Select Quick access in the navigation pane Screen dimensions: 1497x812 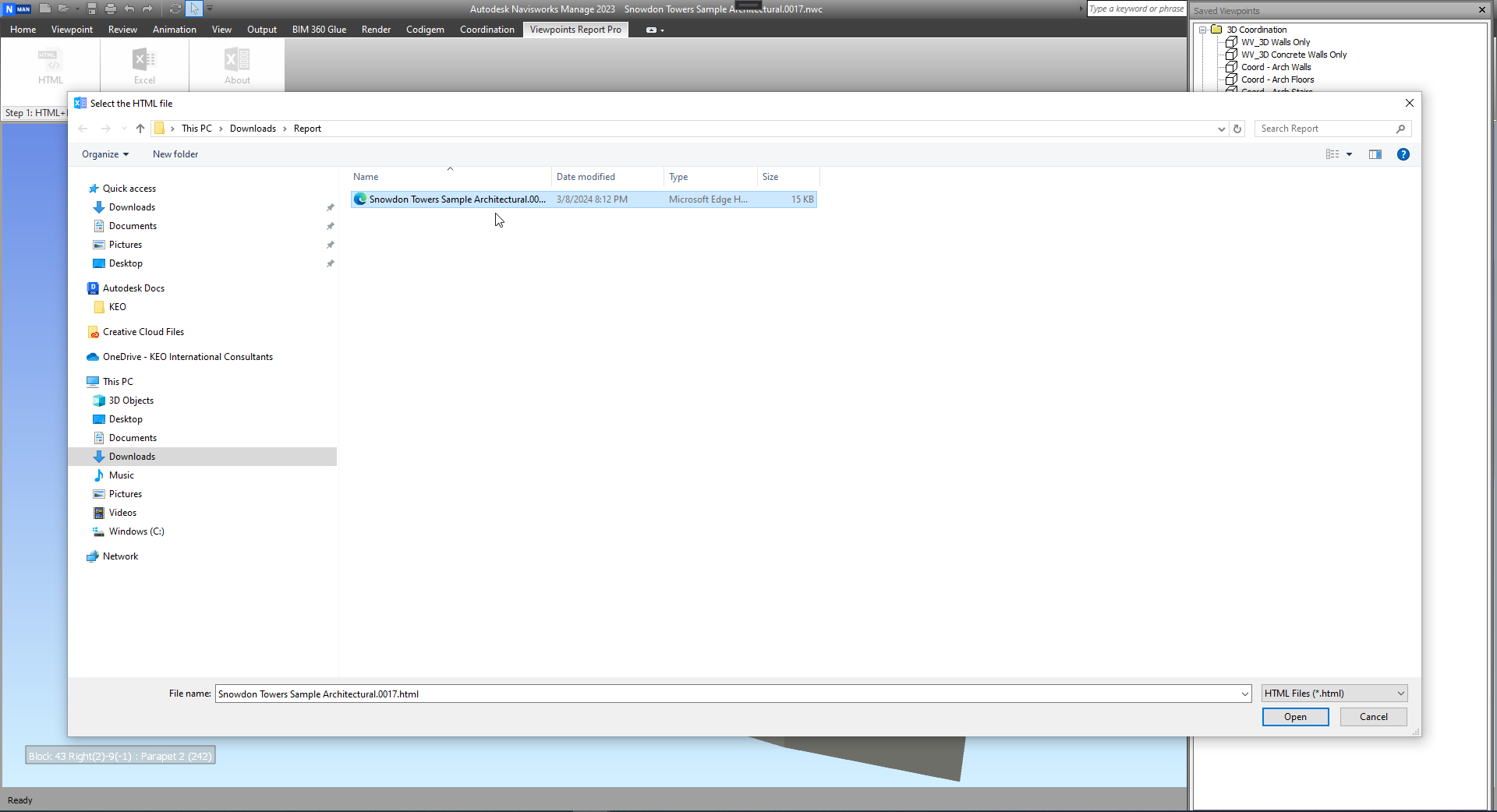[129, 189]
